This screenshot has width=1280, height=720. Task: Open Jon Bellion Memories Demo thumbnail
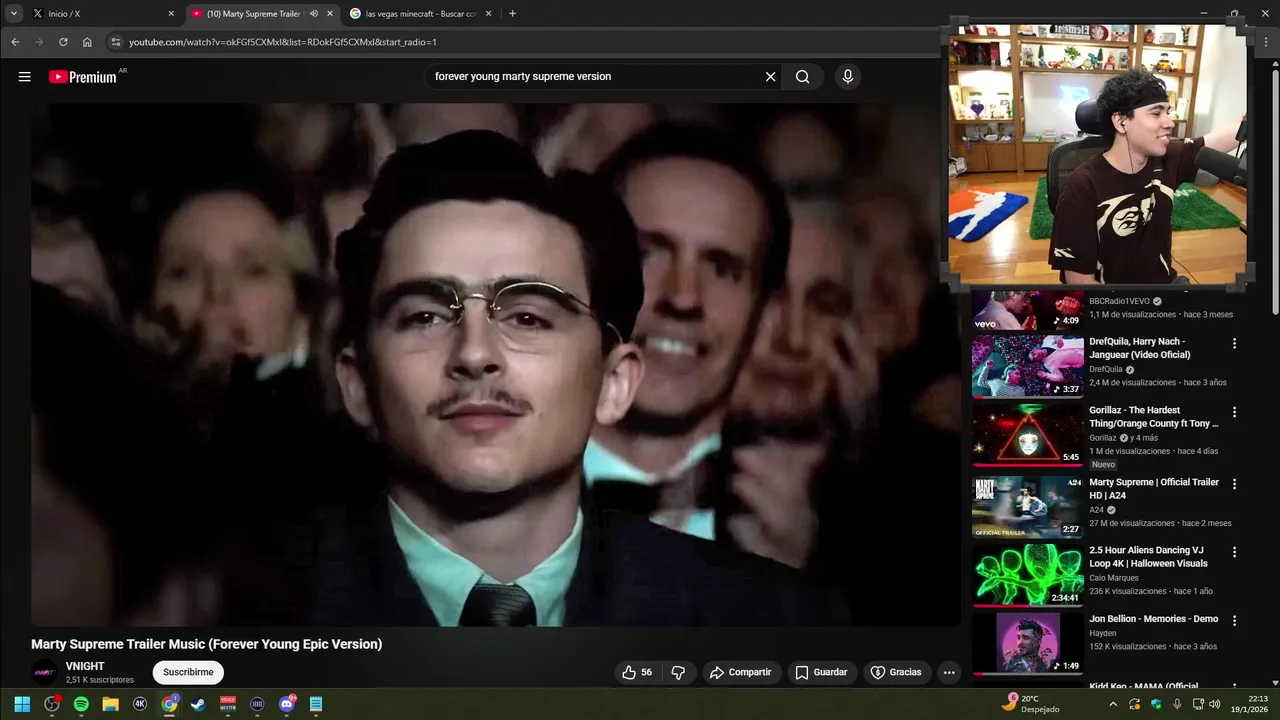[x=1027, y=644]
